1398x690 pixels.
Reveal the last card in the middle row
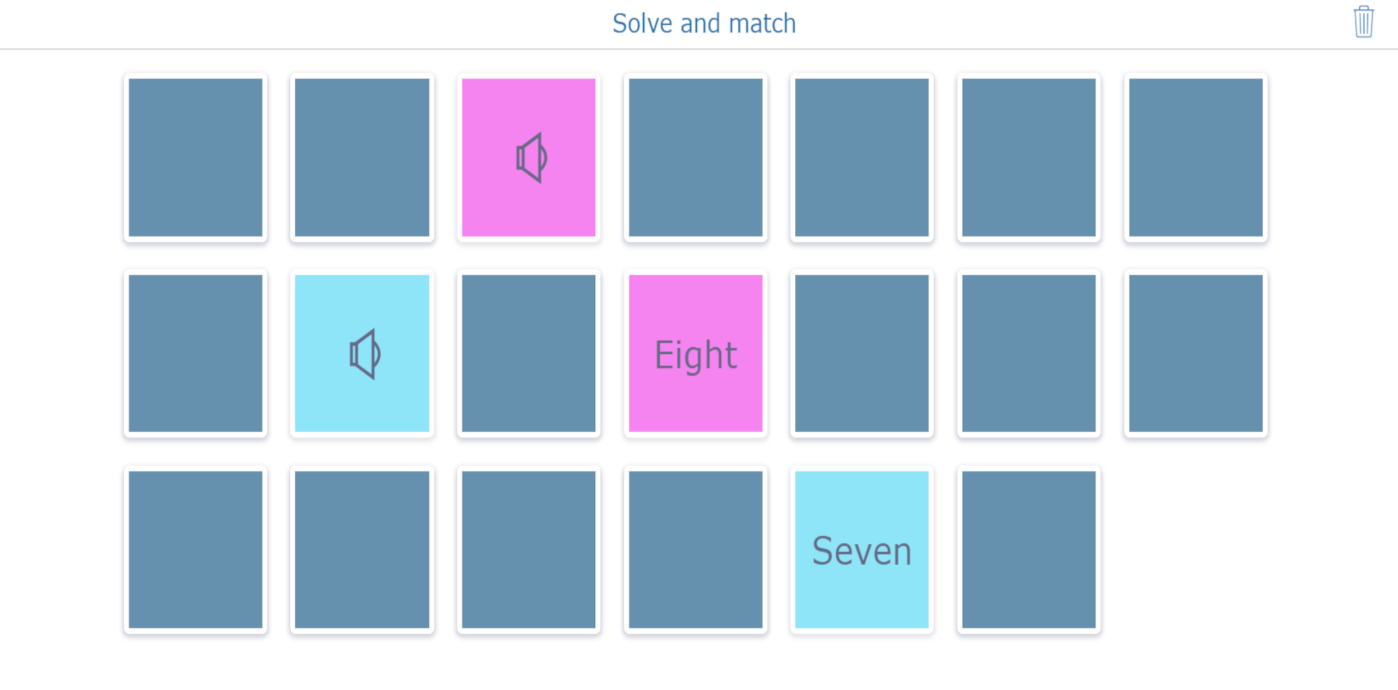coord(1196,354)
